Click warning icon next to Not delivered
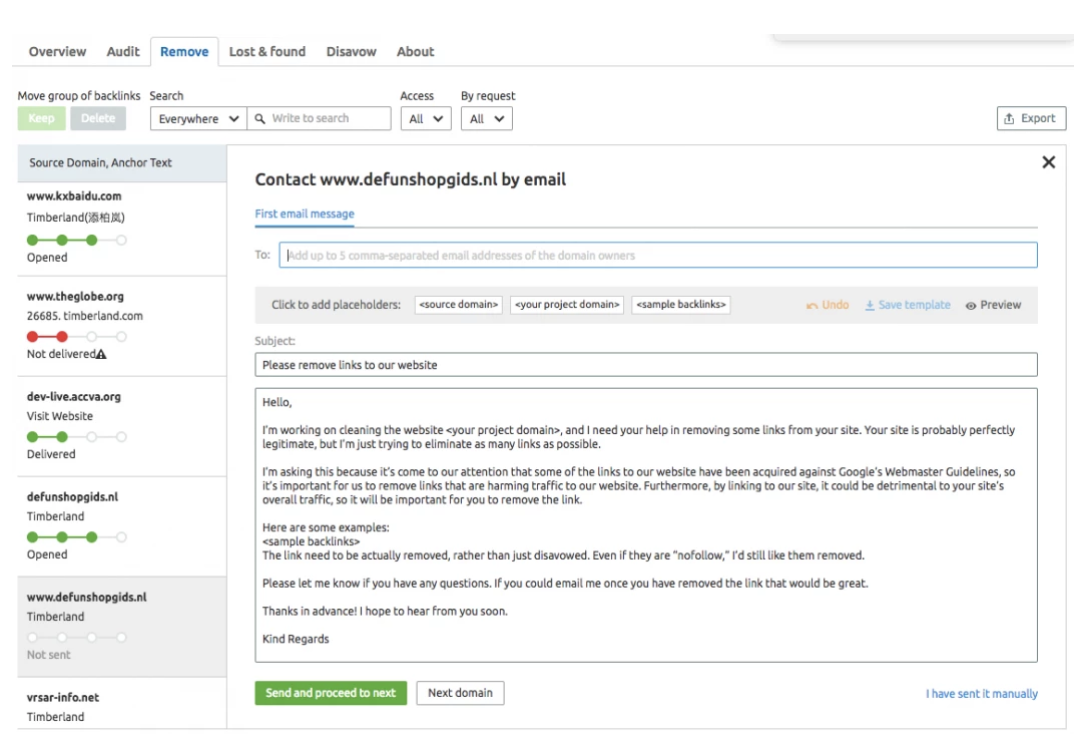 pos(101,354)
